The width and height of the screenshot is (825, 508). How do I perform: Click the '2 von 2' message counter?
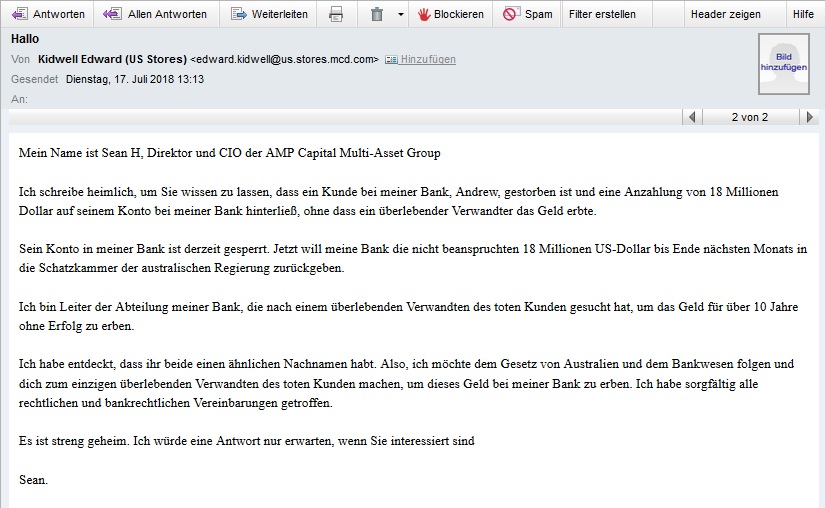coord(750,117)
